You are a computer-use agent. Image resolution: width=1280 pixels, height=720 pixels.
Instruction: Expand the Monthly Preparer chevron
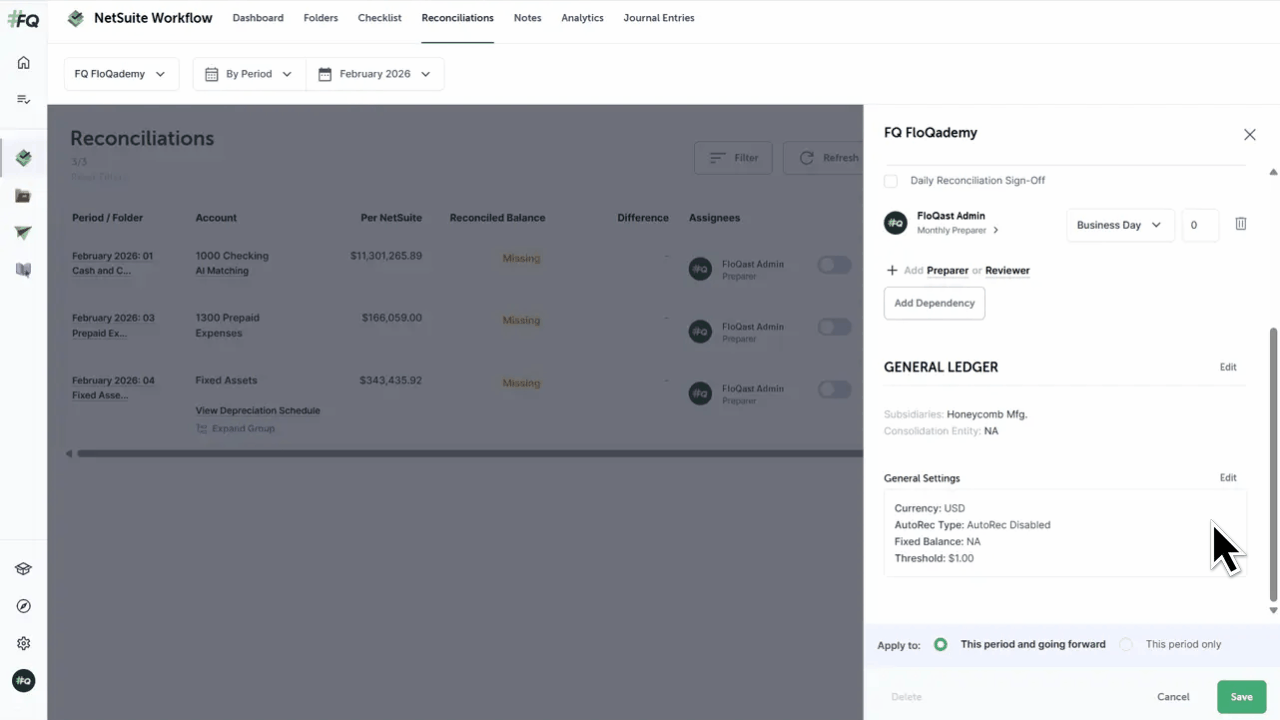(x=996, y=230)
